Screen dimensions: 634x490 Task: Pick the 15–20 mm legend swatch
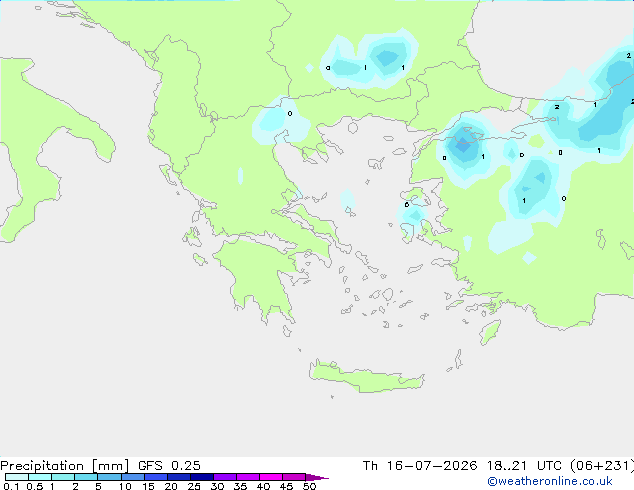(156, 477)
